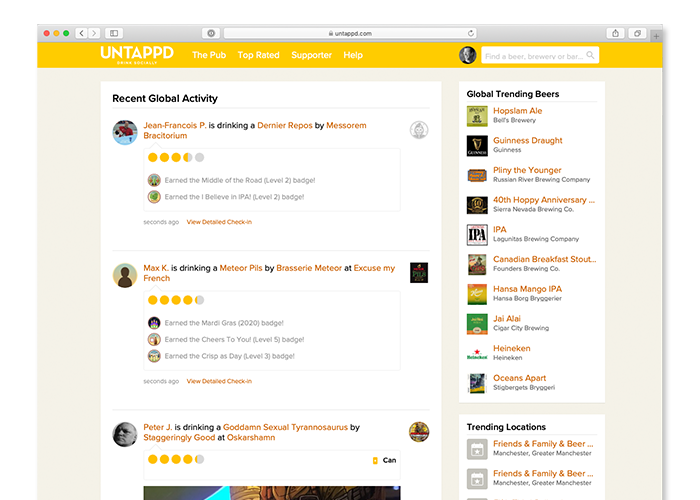
Task: Click the Jai Alai label icon
Action: [x=477, y=324]
